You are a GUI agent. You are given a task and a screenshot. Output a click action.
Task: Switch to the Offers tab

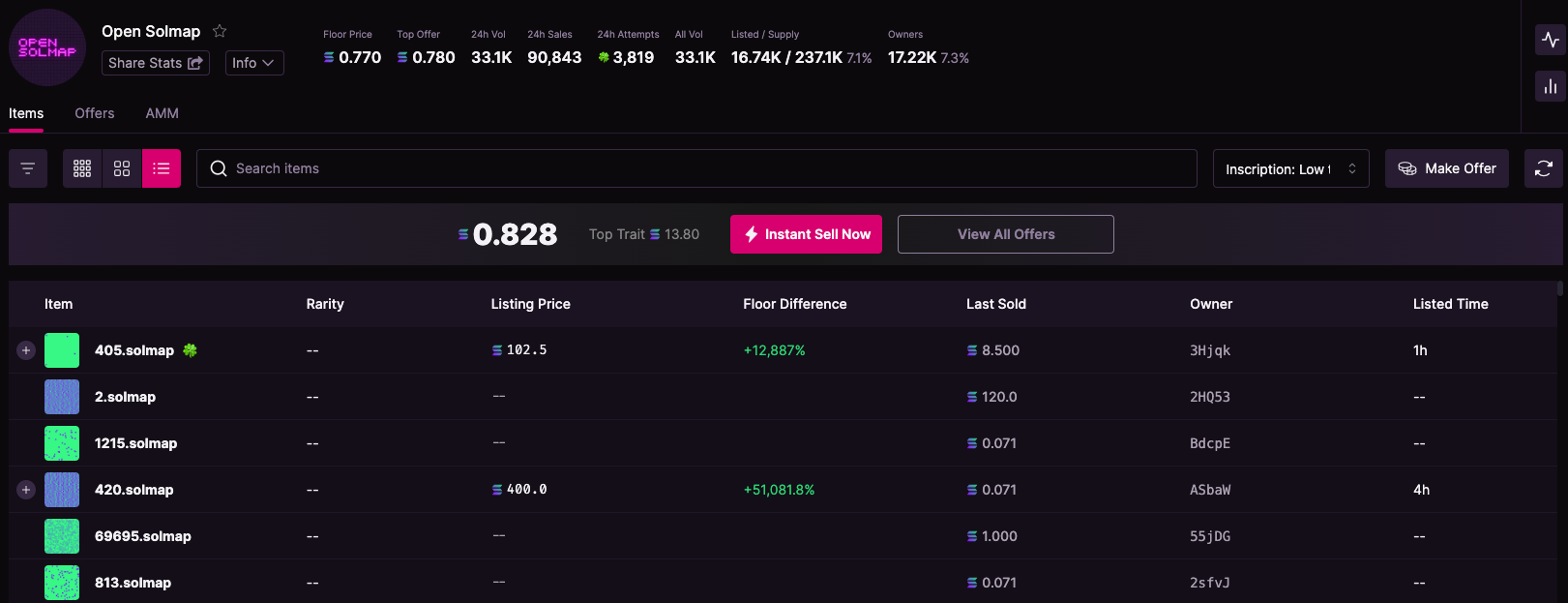[95, 113]
